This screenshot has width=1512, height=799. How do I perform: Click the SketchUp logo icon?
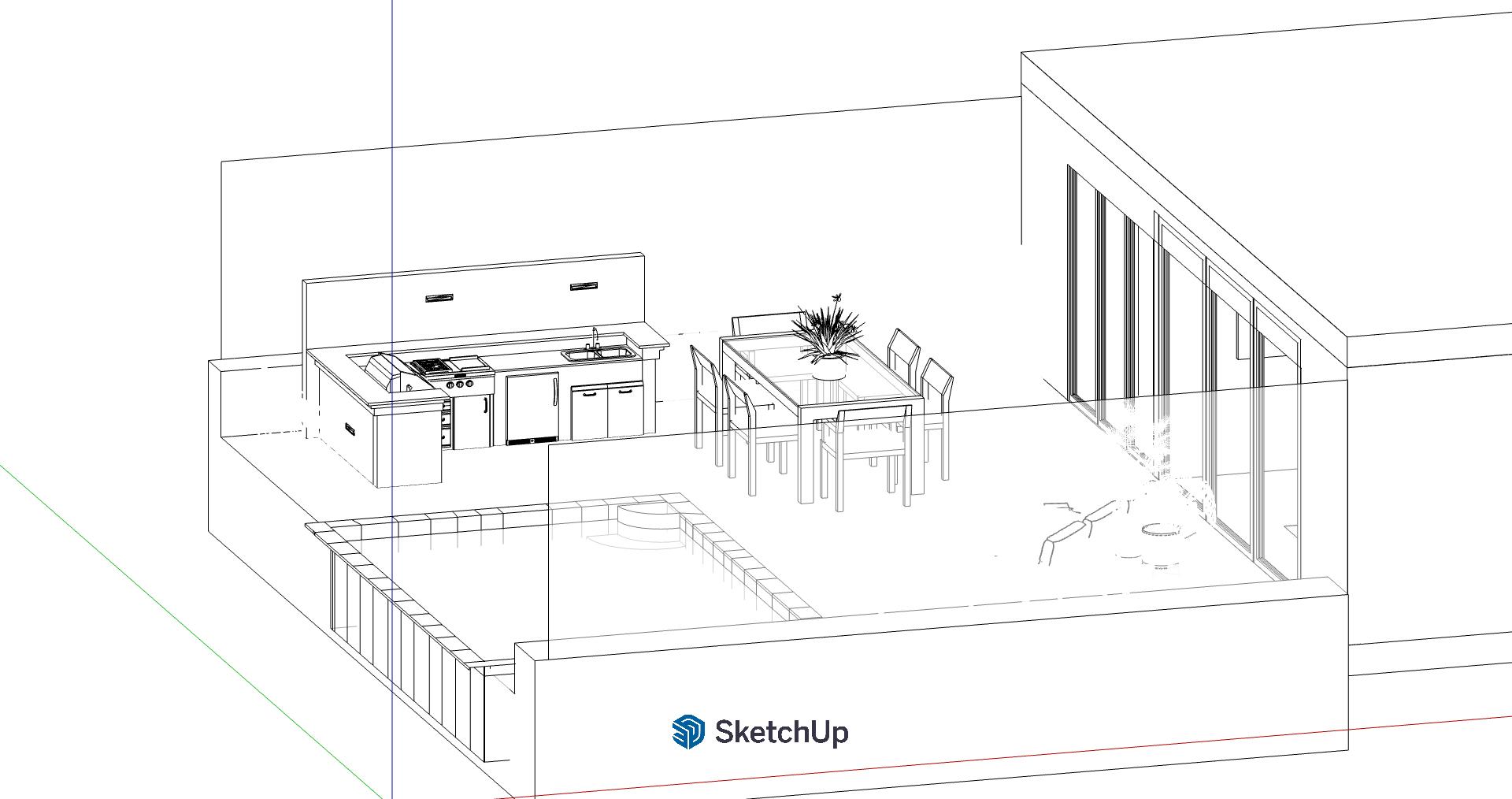[x=687, y=731]
